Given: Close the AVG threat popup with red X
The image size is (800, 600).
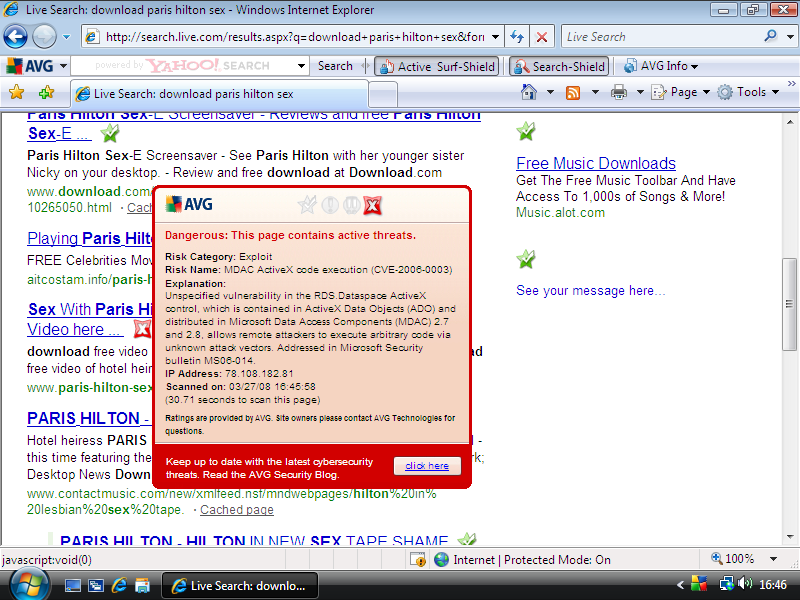Looking at the screenshot, I should pos(372,206).
